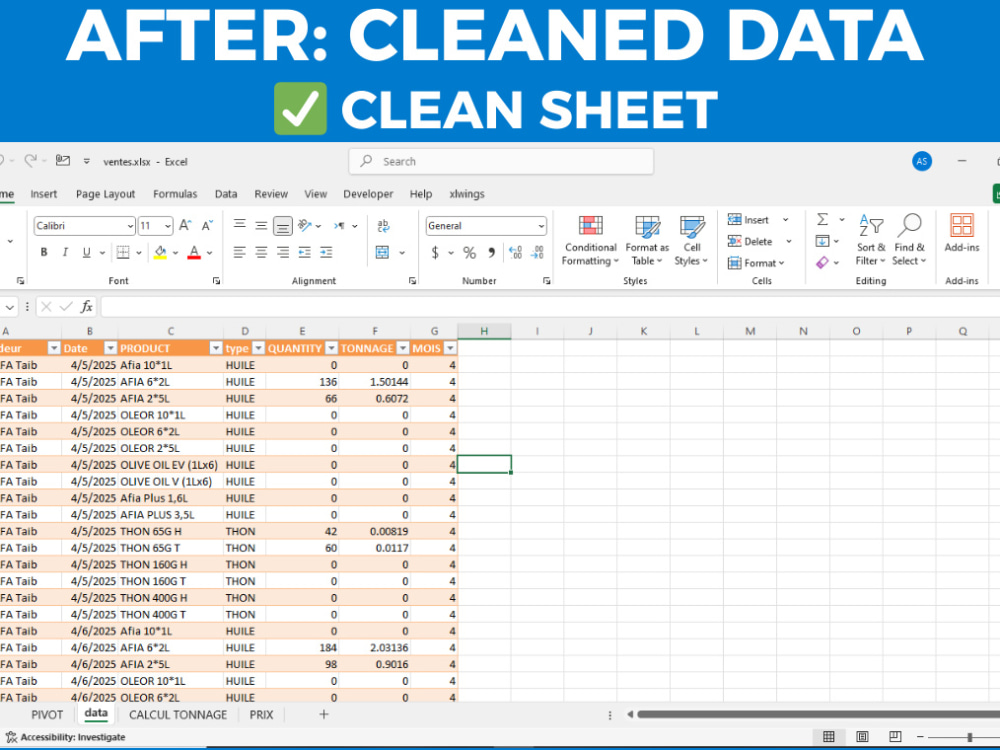
Task: Toggle Underline formatting
Action: pyautogui.click(x=86, y=253)
